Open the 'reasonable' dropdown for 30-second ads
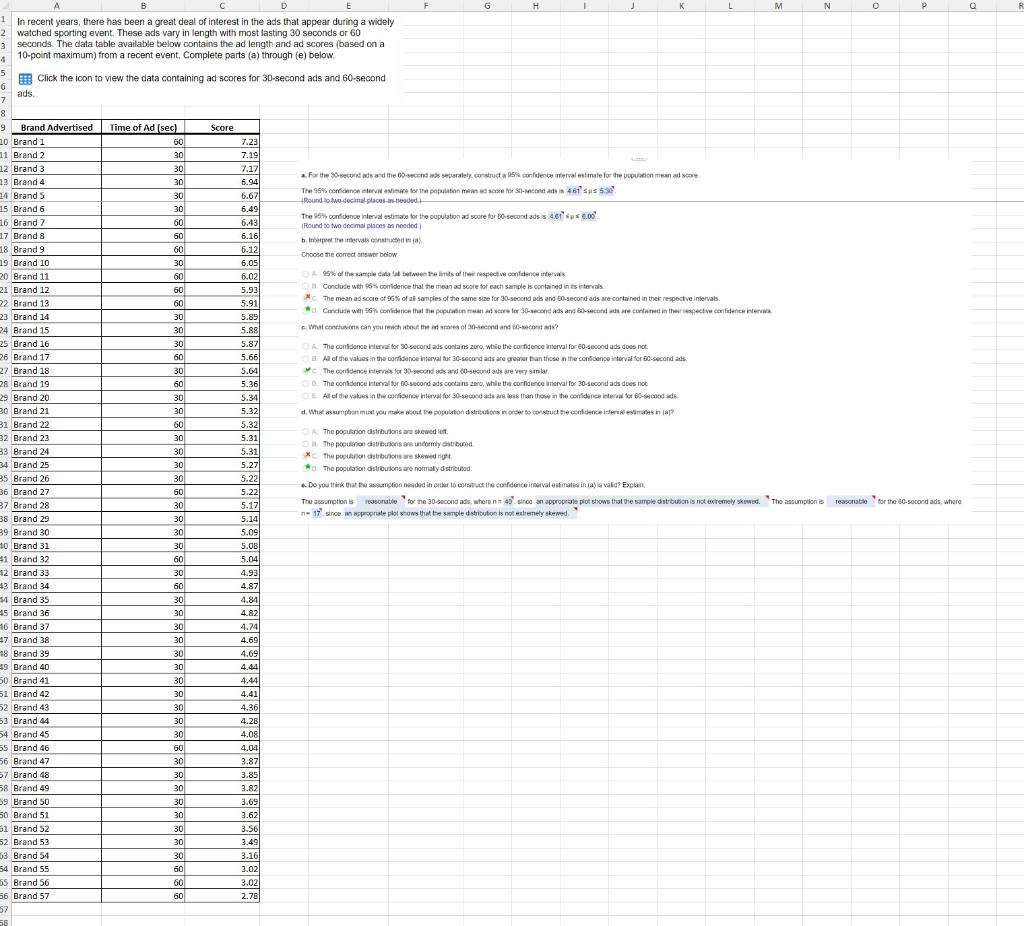Viewport: 1024px width, 926px height. (x=381, y=502)
